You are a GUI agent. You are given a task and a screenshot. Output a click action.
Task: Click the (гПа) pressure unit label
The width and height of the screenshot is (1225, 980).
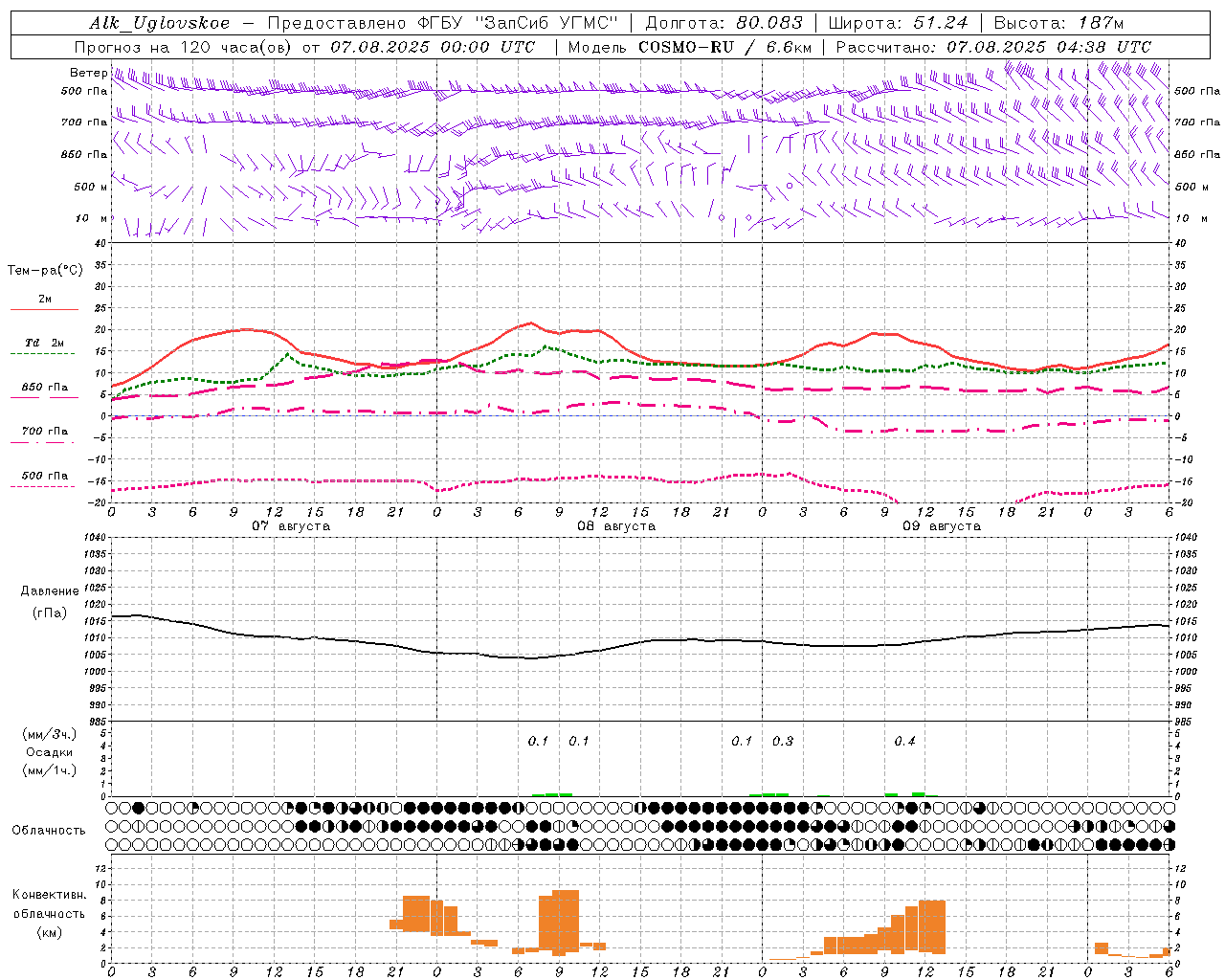point(50,613)
